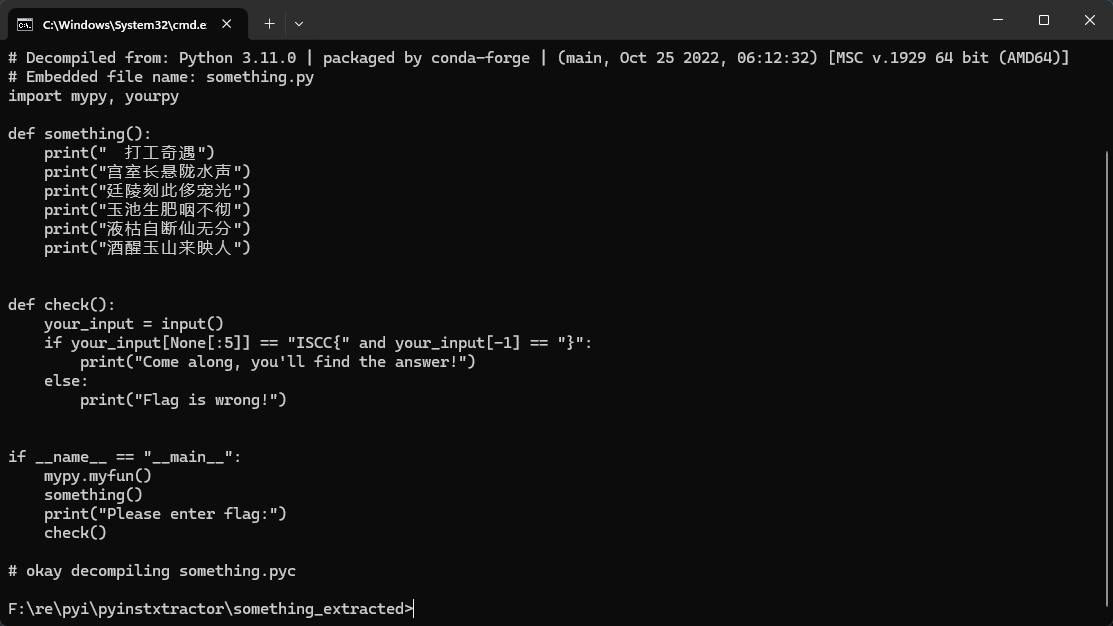Click the cmd icon in the tab
The height and width of the screenshot is (626, 1113).
[x=25, y=25]
